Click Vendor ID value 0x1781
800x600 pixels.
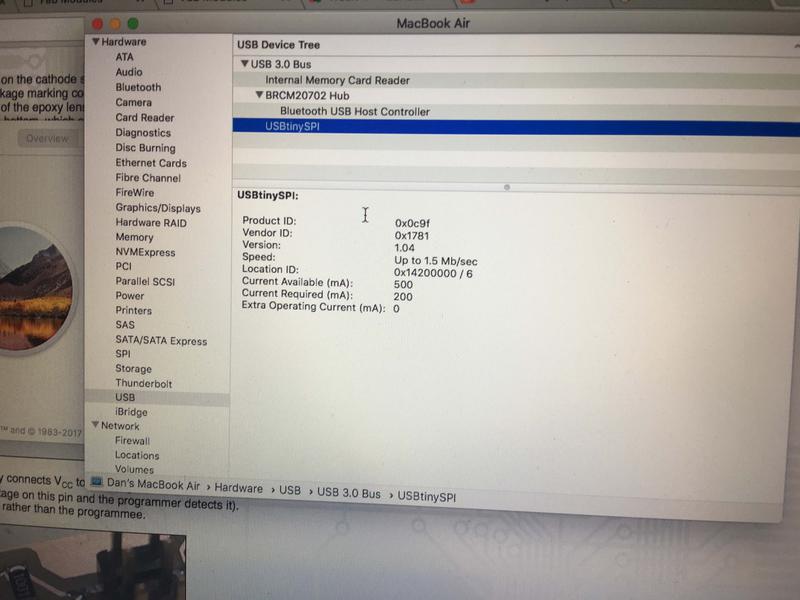pyautogui.click(x=412, y=236)
